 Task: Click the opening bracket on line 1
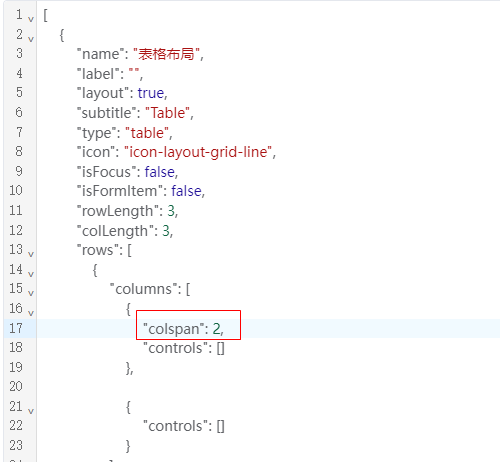45,15
